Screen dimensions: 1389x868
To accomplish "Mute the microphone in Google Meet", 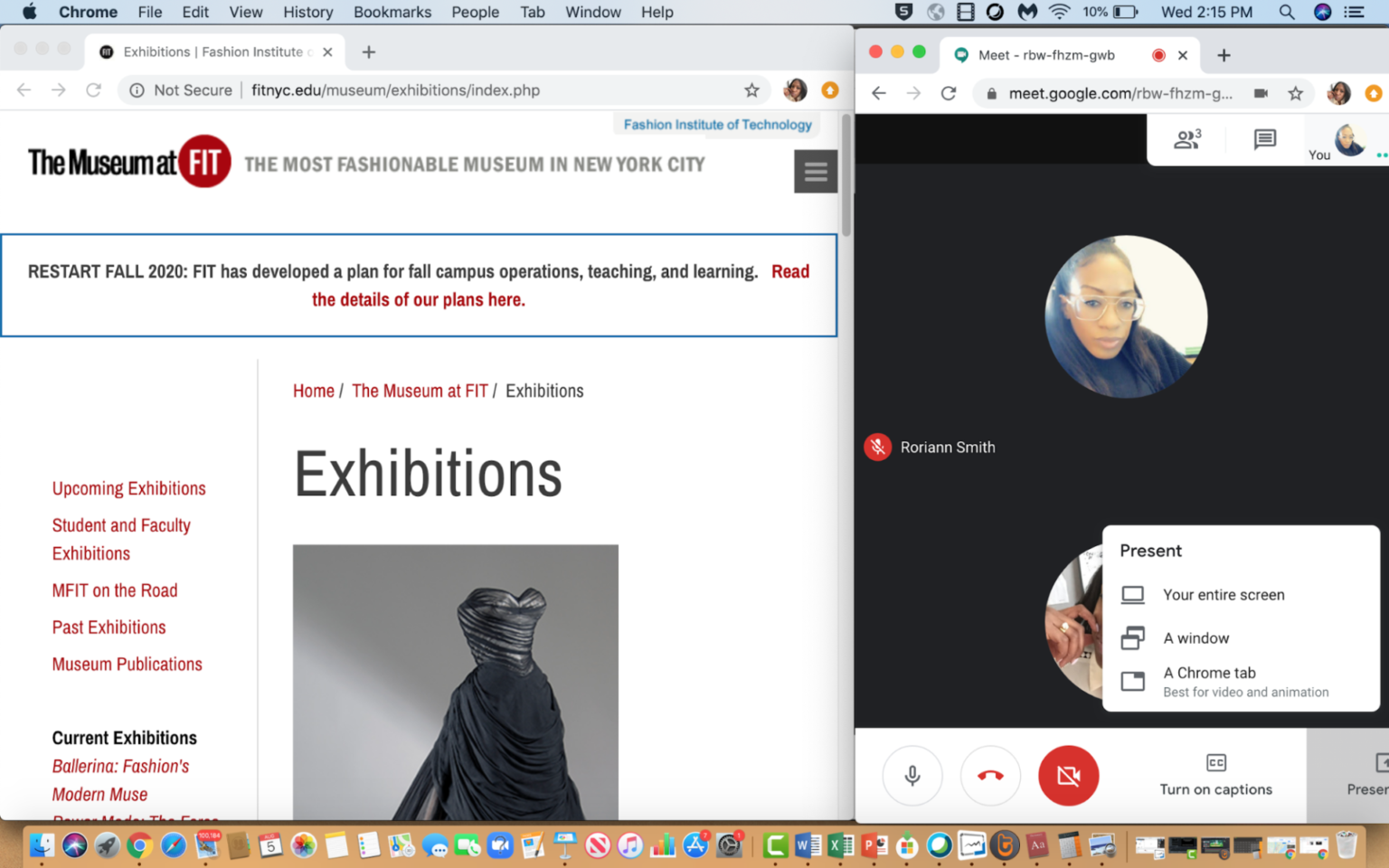I will (912, 776).
